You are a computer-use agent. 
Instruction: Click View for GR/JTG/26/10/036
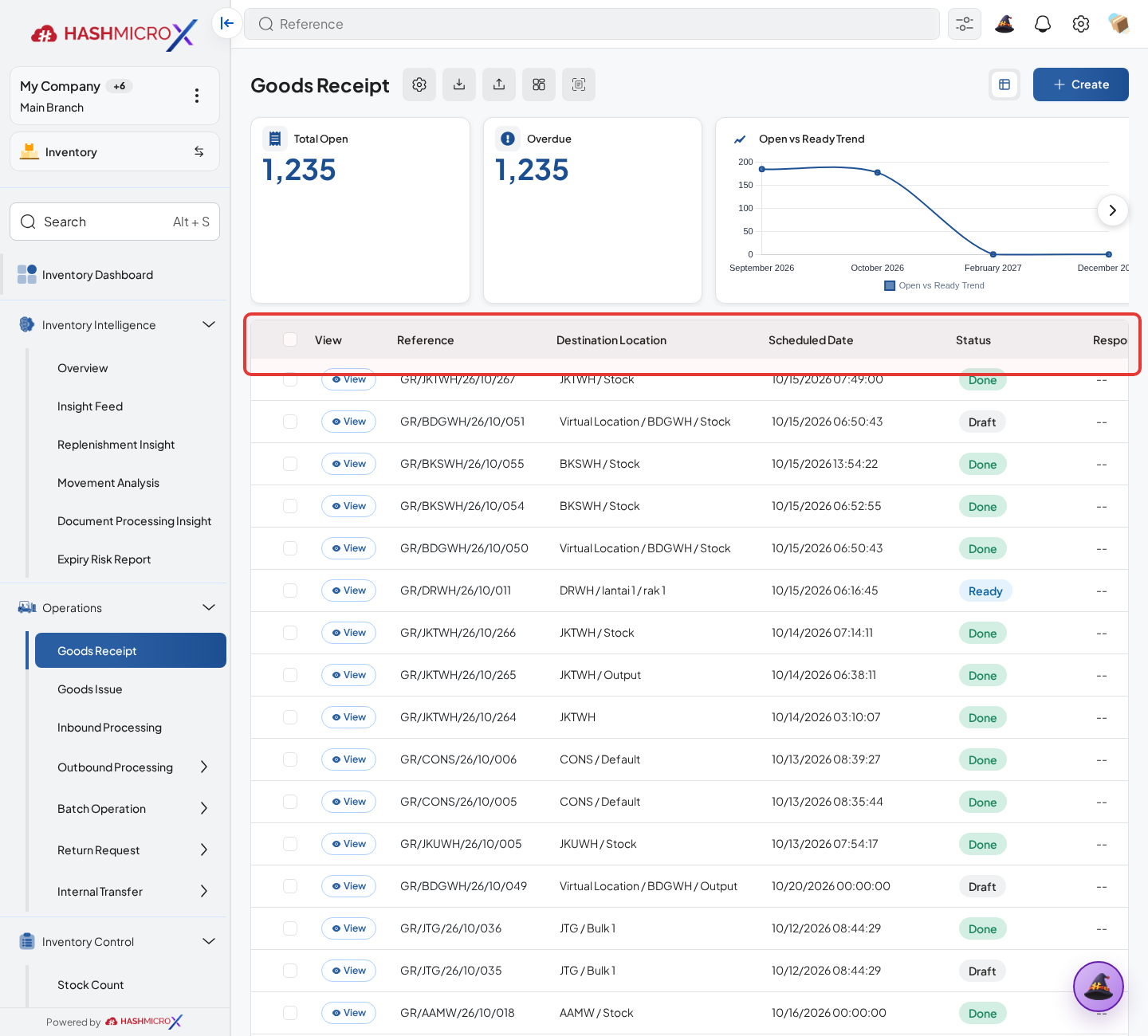[348, 928]
